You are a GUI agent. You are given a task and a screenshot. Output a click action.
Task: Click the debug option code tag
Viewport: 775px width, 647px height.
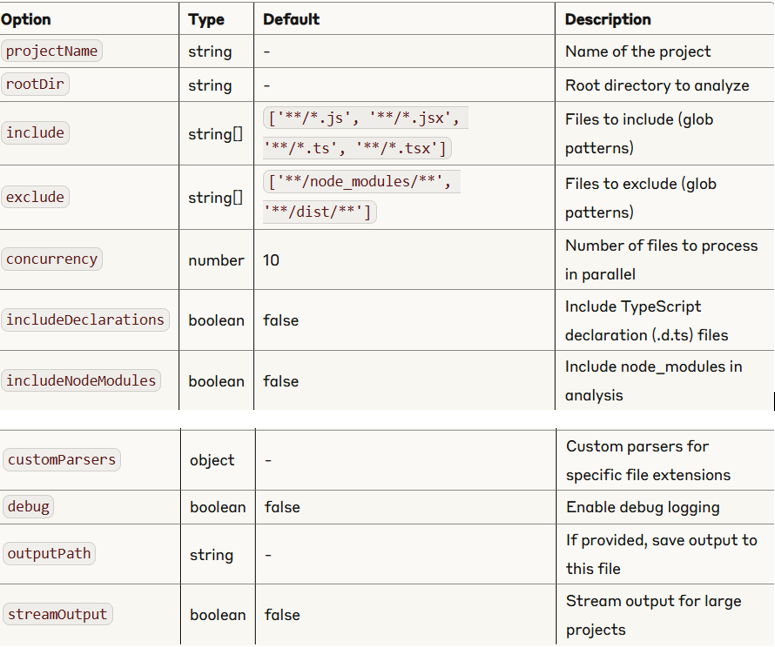tap(28, 507)
